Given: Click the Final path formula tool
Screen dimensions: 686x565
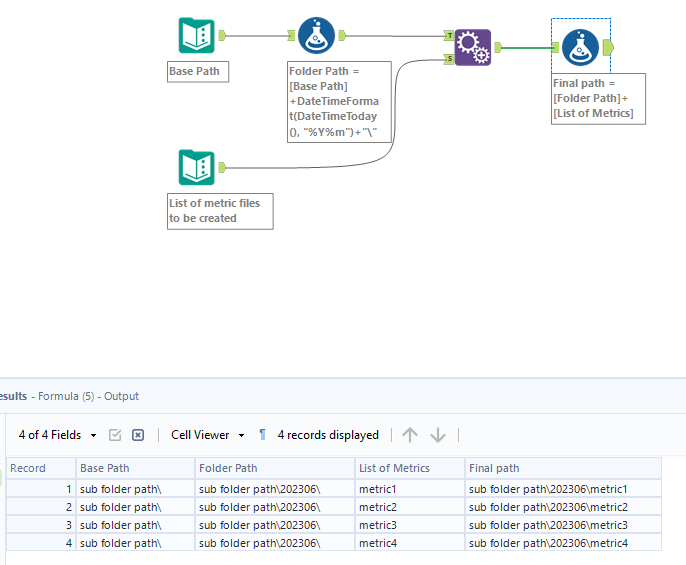Looking at the screenshot, I should (580, 47).
